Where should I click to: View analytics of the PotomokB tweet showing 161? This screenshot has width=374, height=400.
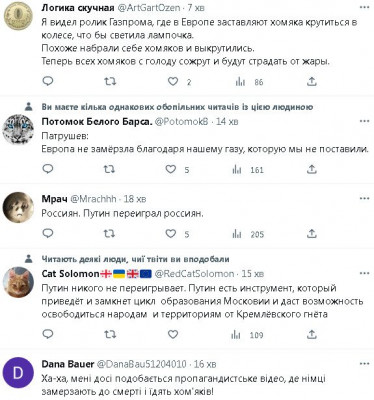pos(248,170)
